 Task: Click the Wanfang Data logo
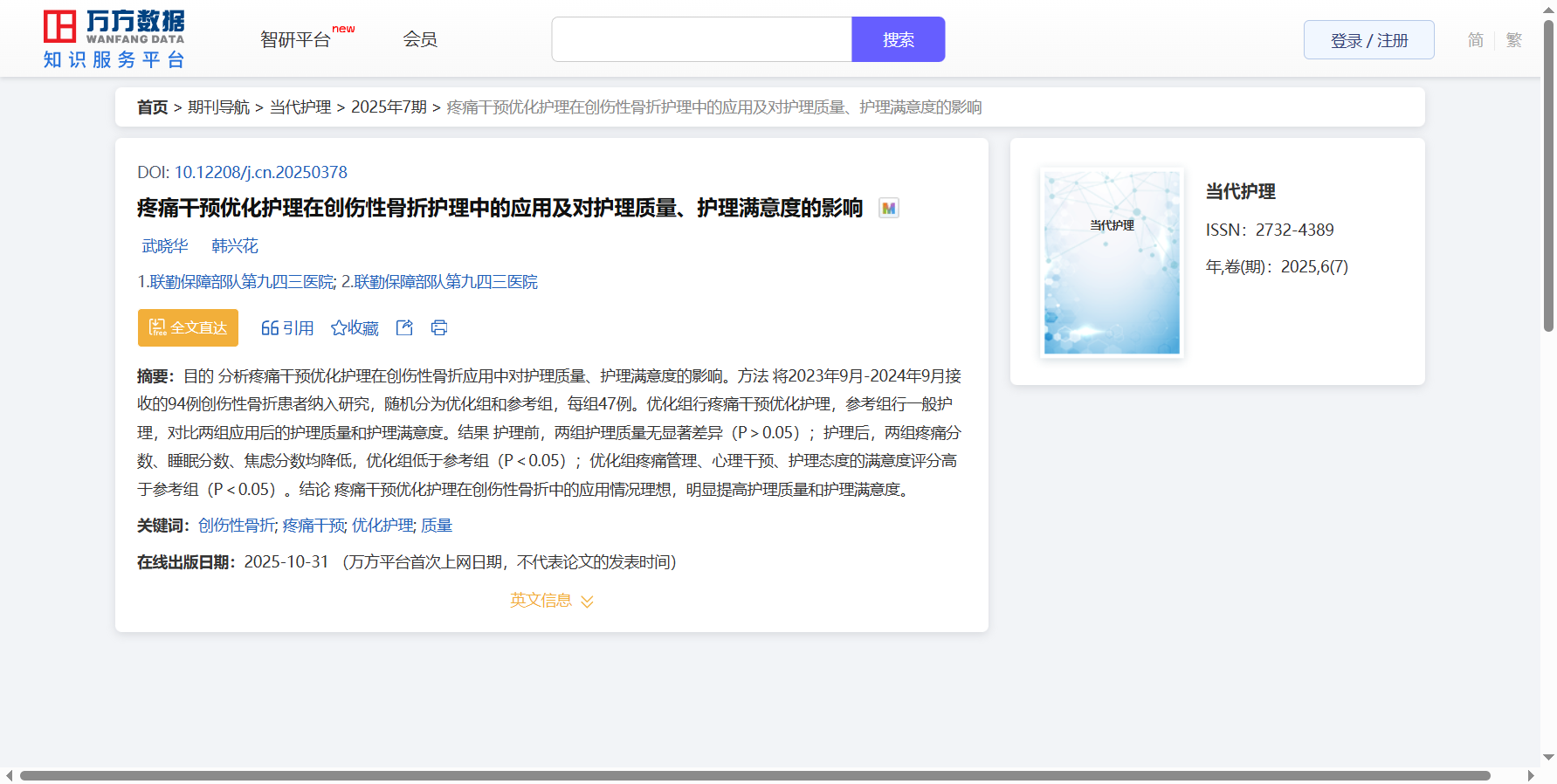[x=114, y=39]
